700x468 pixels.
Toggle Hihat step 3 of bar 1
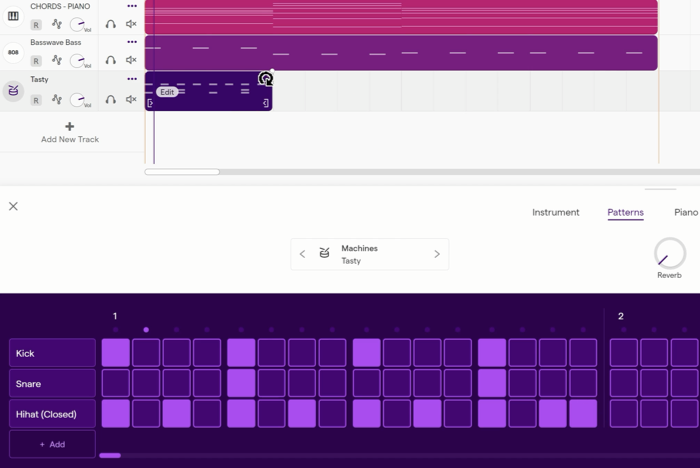pyautogui.click(x=177, y=414)
